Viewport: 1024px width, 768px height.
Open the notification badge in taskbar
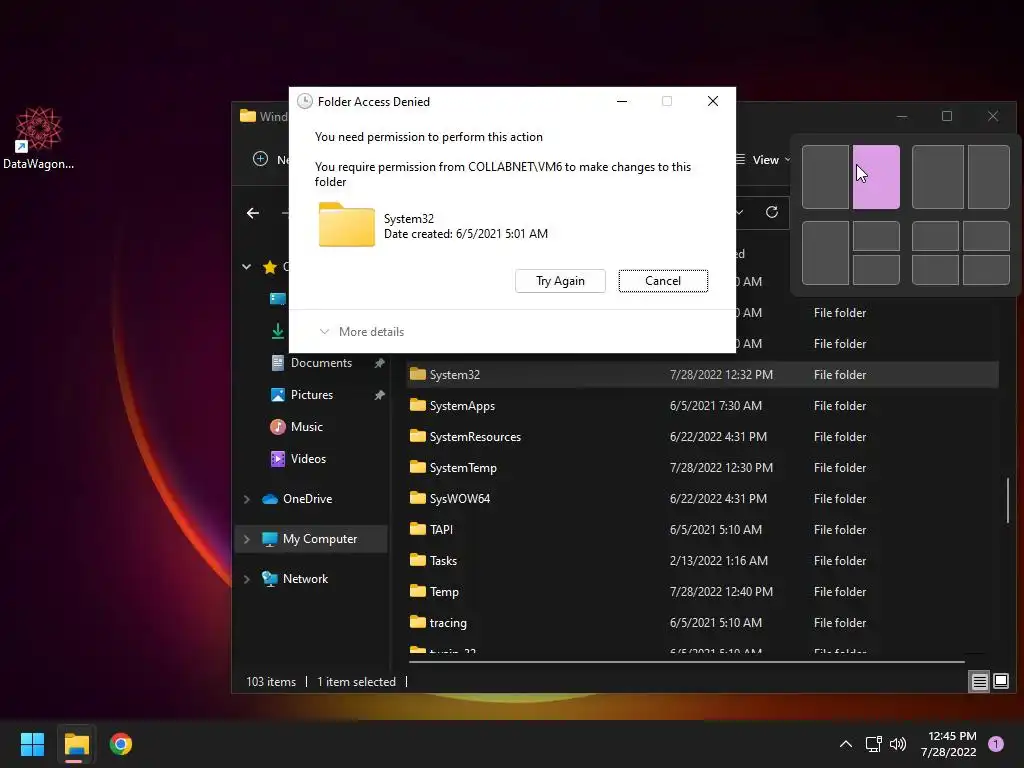[x=995, y=744]
